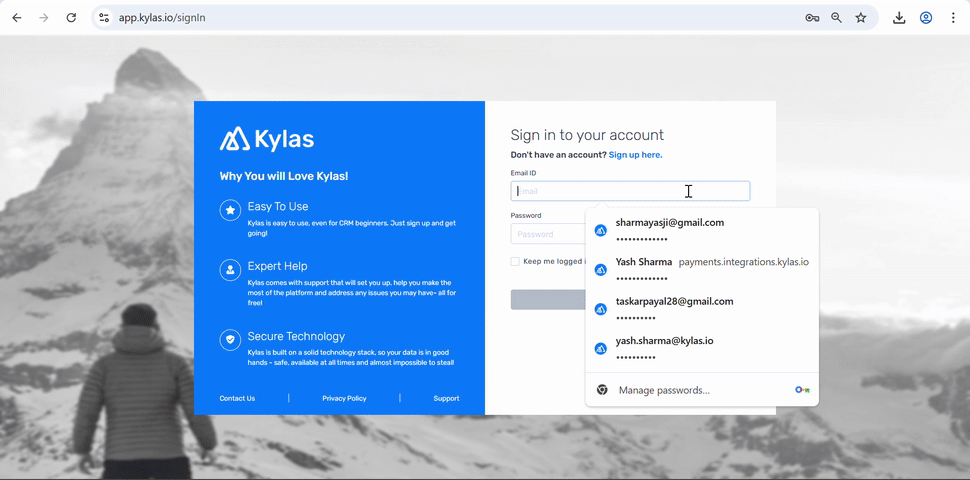
Task: Select saved account Yash Sharma payments.integrations.kylas.io
Action: [702, 270]
